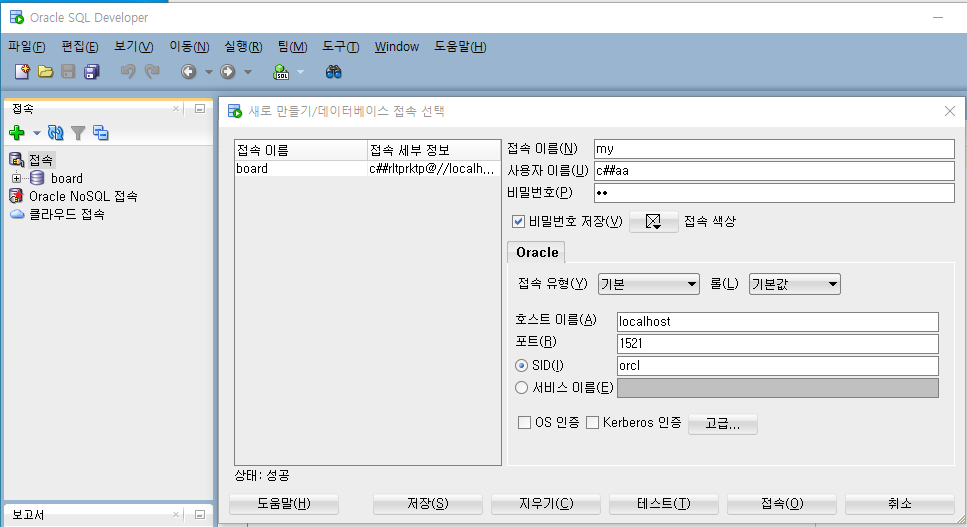
Task: Open the Window menu
Action: click(397, 47)
